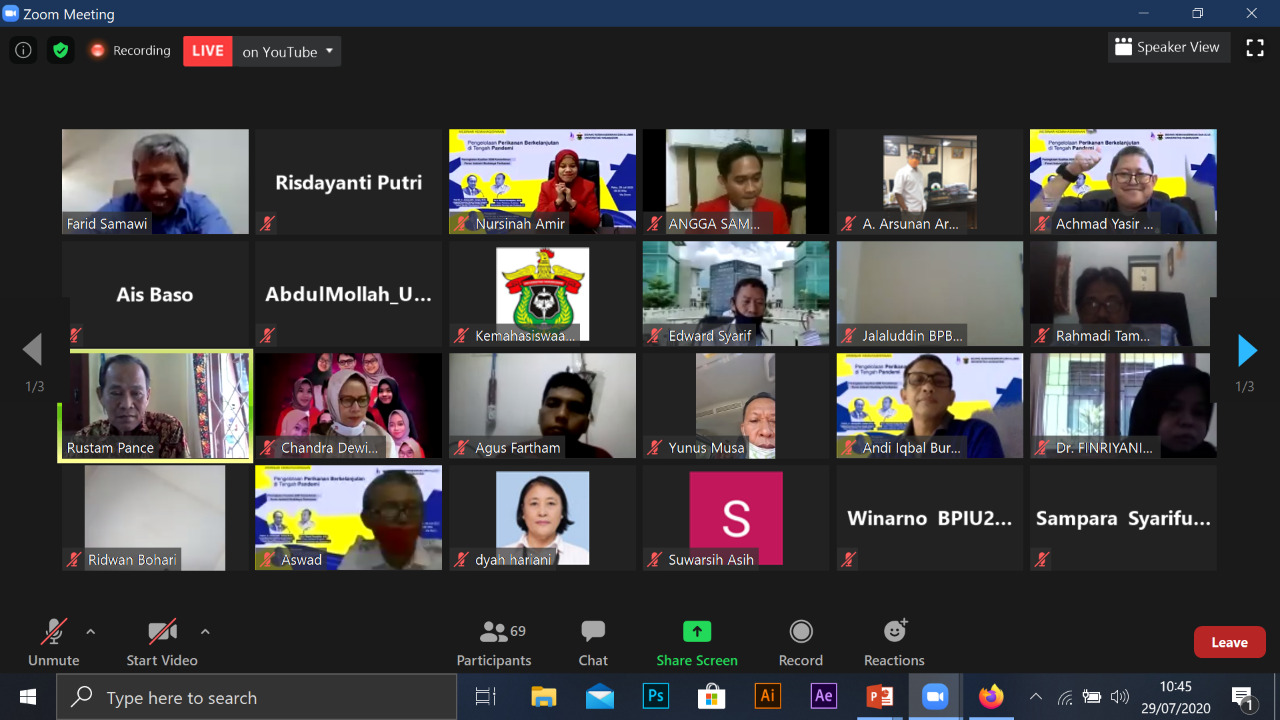This screenshot has width=1280, height=720.
Task: Open the Participants panel
Action: [494, 640]
